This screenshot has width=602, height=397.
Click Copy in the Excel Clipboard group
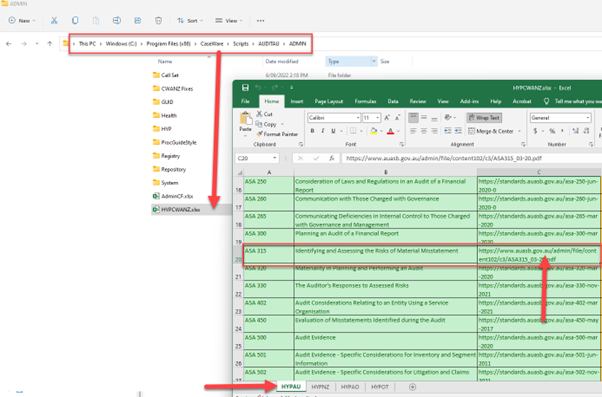click(x=266, y=124)
